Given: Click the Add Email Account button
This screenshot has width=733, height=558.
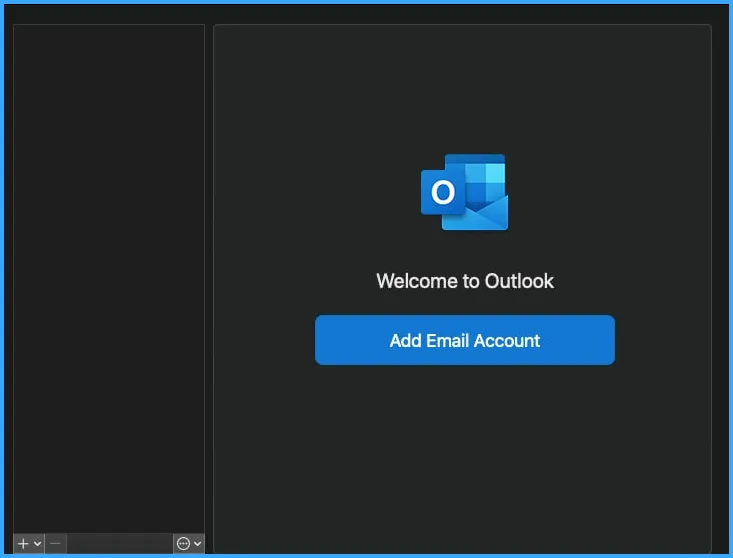Looking at the screenshot, I should point(465,340).
